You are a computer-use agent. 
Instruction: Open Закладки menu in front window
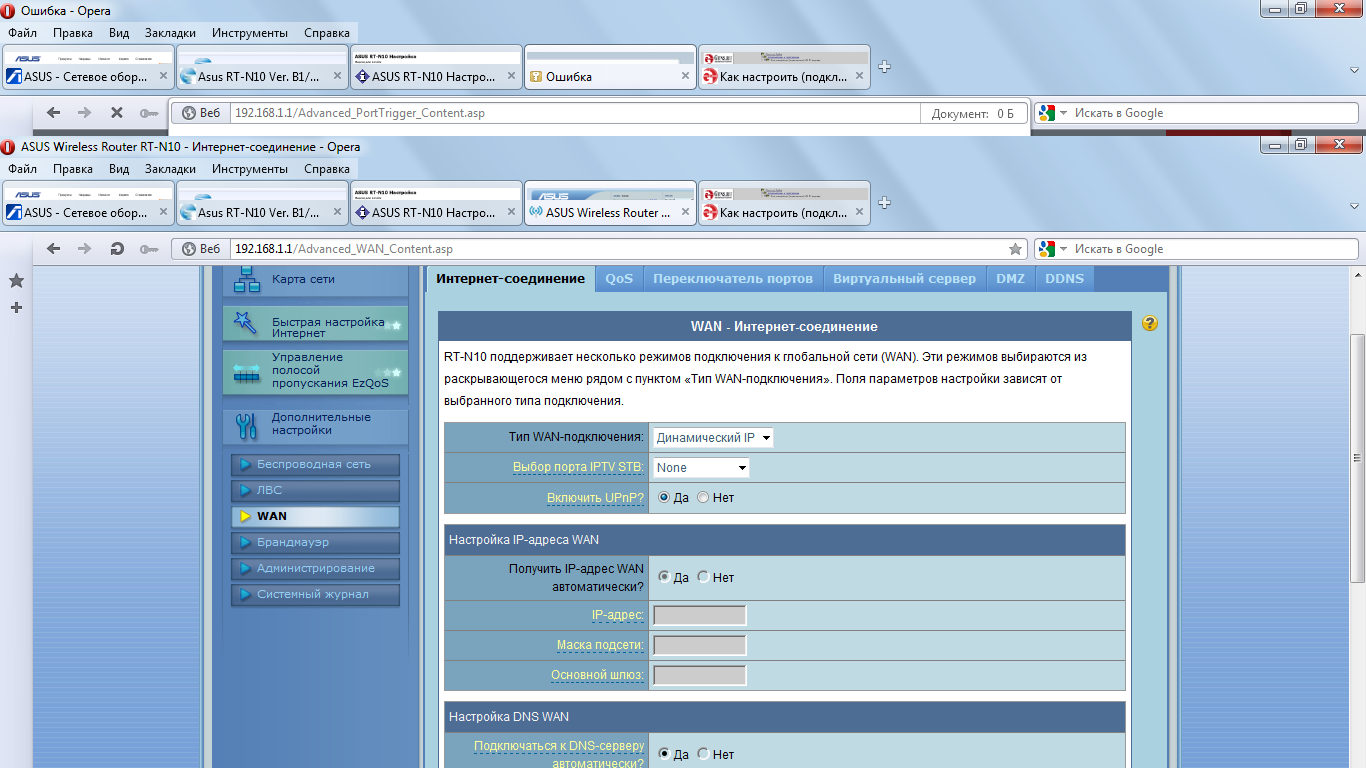(170, 169)
